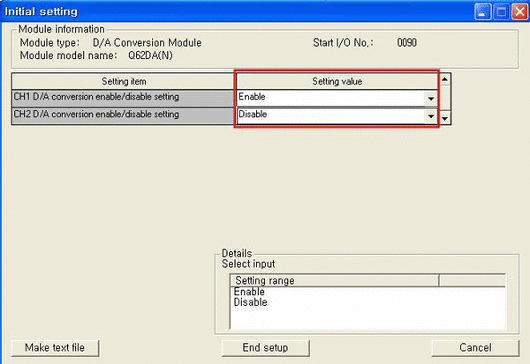Open CH2 D/A conversion setting dropdown arrow

(431, 116)
